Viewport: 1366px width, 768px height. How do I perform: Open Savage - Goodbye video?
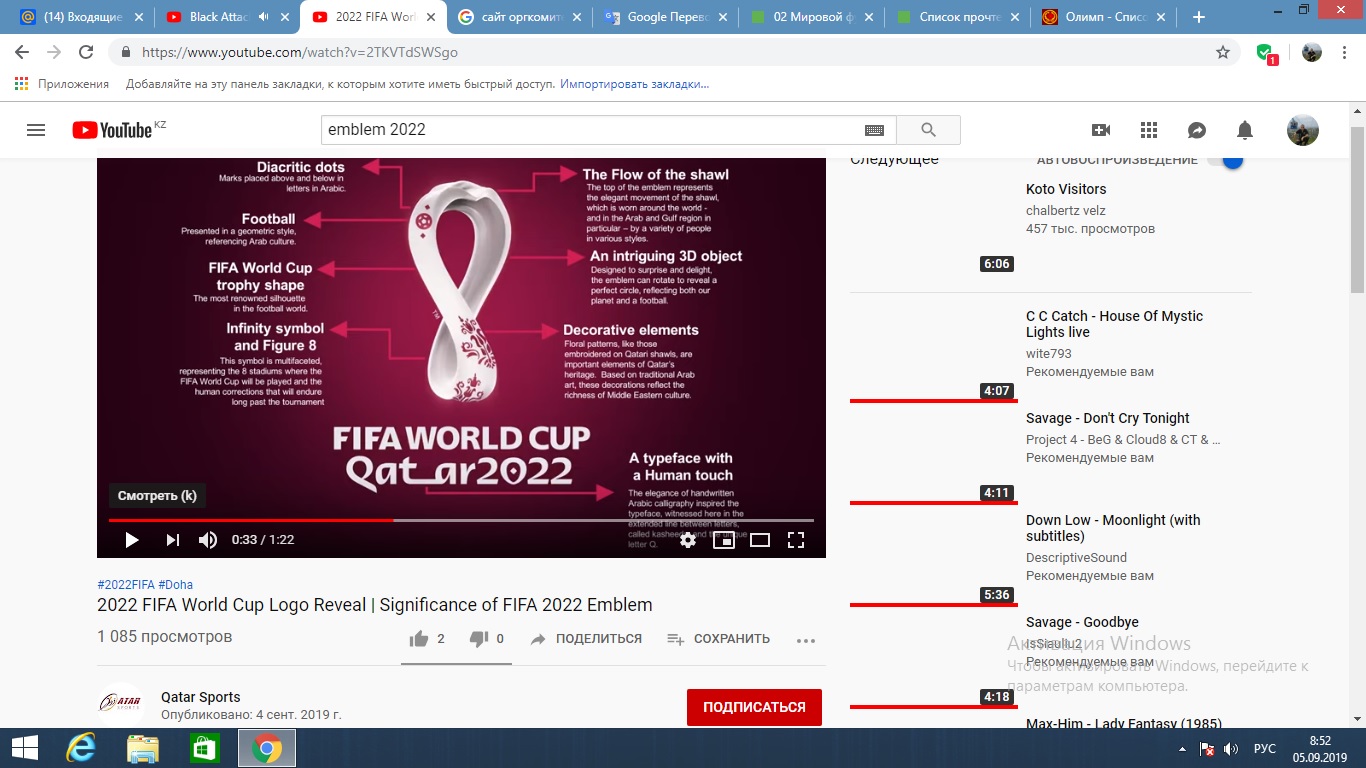(x=1082, y=622)
